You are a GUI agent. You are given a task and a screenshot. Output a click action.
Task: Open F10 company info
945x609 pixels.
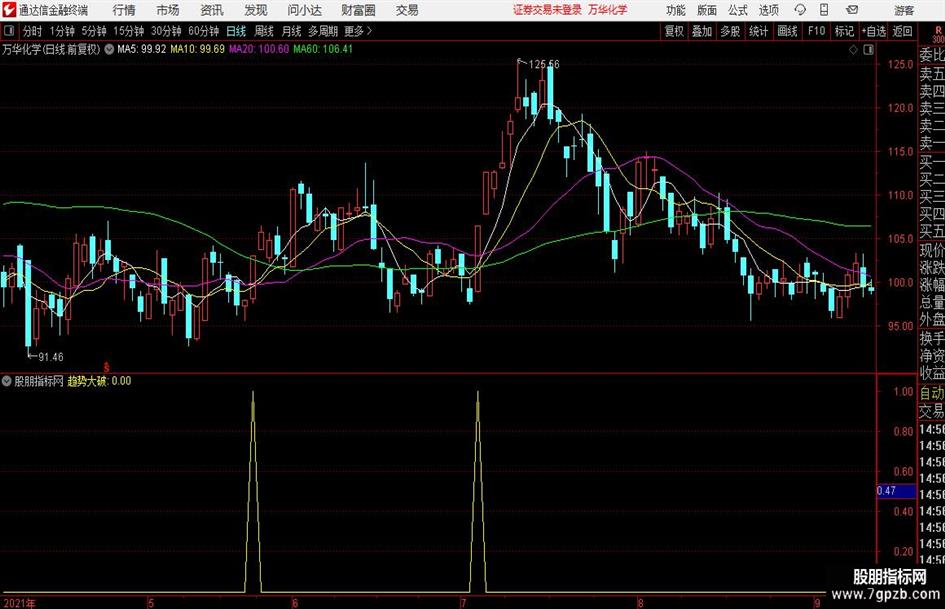(816, 31)
